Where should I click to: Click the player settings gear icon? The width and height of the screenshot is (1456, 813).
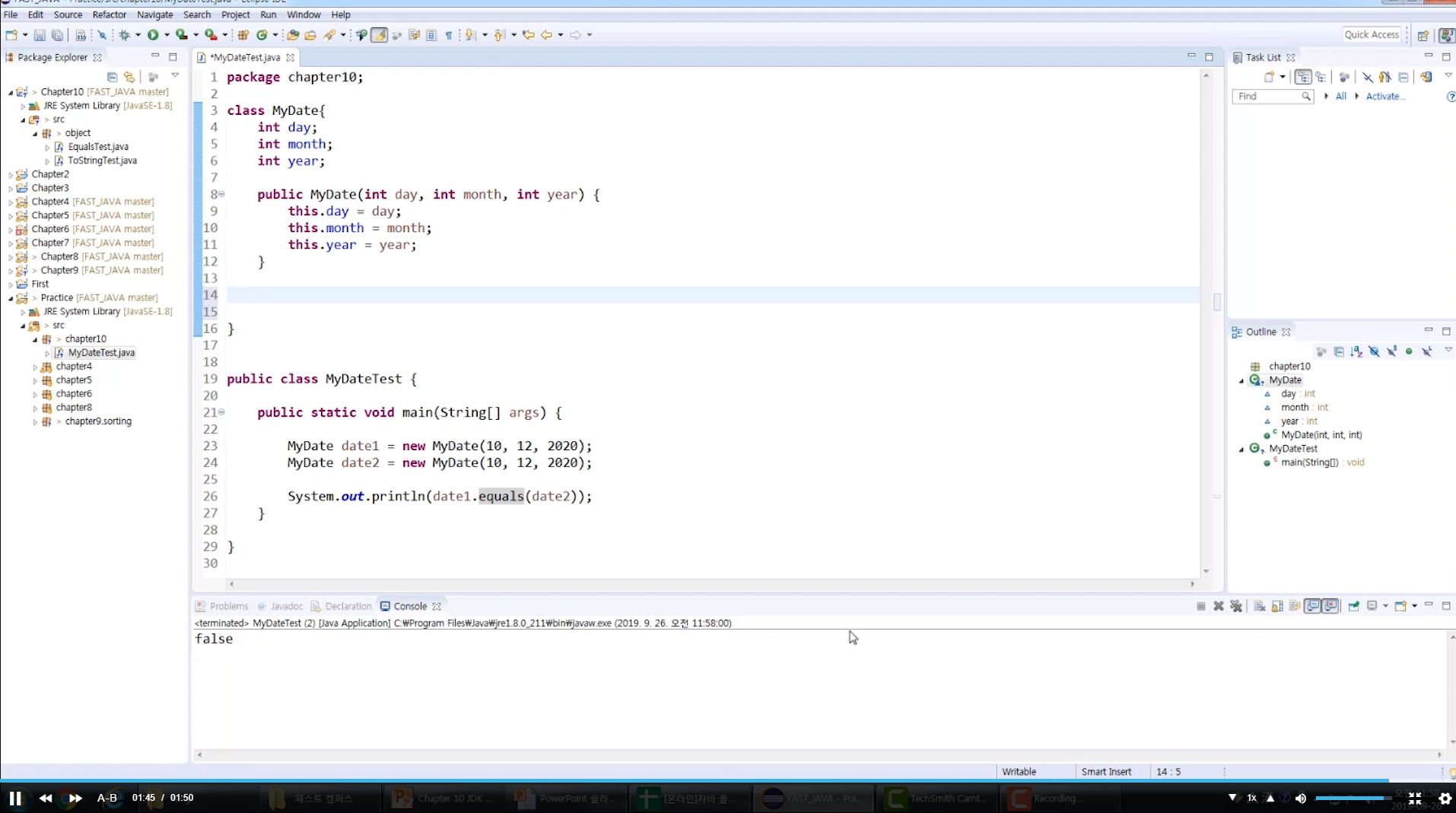click(x=1445, y=798)
